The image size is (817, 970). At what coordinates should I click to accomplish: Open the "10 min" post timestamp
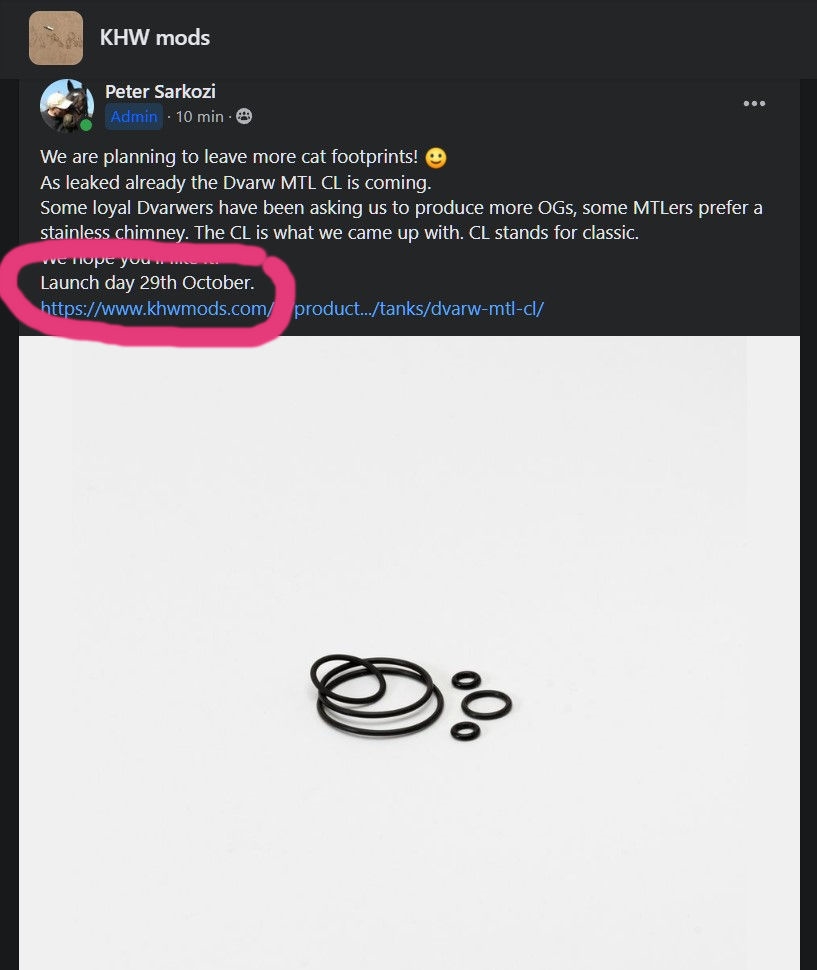click(199, 117)
